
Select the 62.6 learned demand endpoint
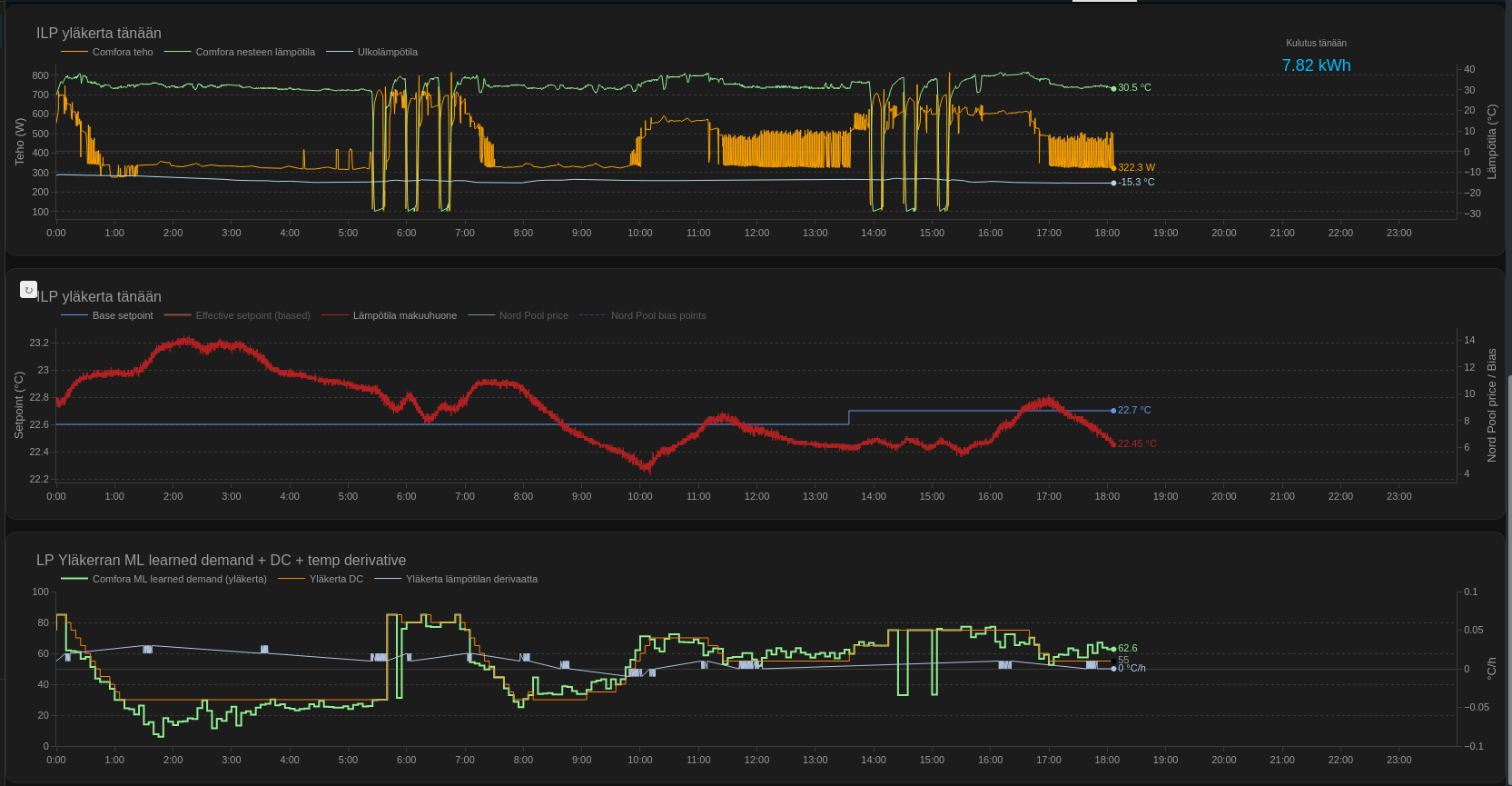(x=1114, y=649)
